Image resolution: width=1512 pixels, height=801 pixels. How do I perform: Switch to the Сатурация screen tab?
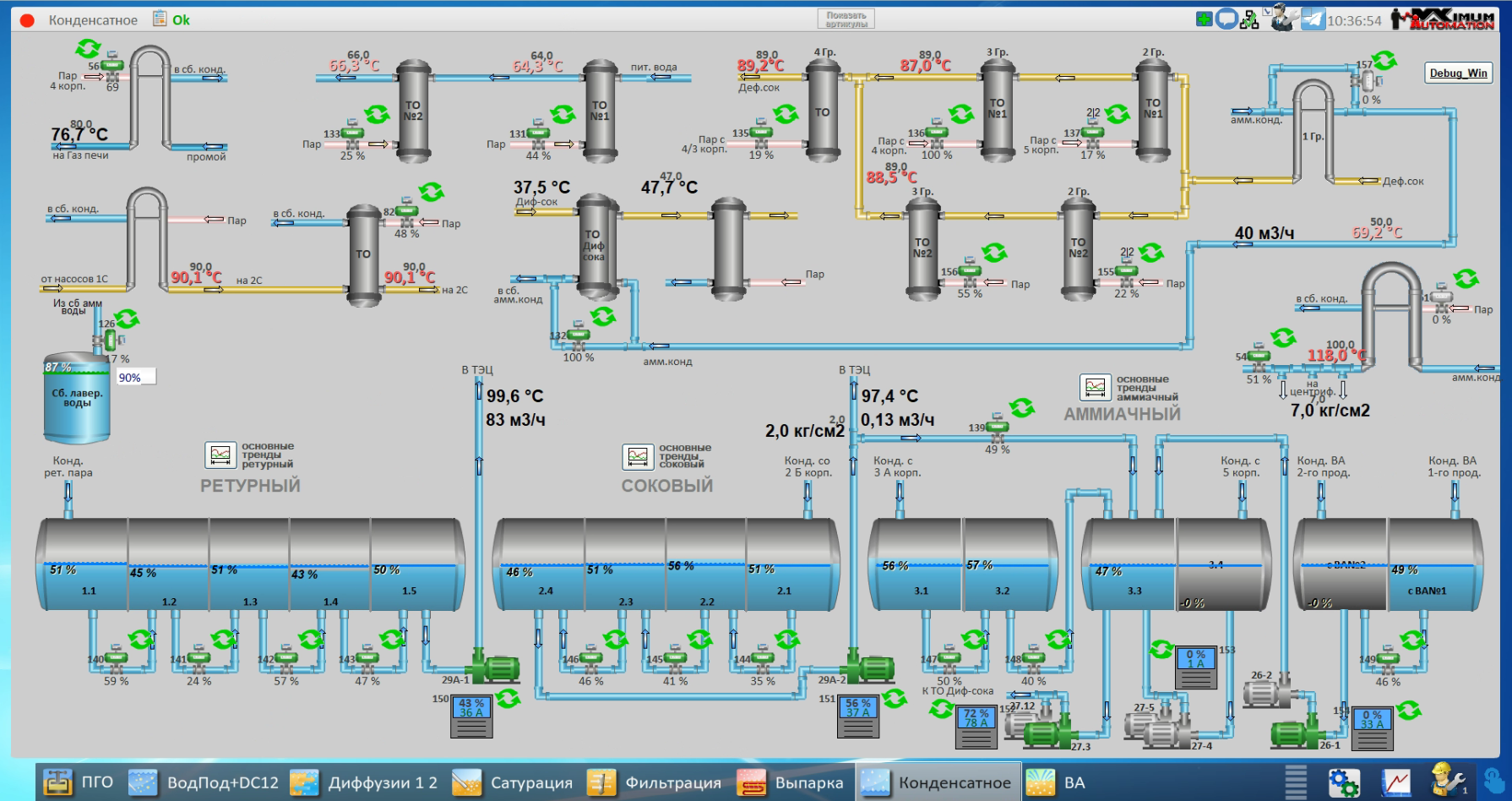512,782
